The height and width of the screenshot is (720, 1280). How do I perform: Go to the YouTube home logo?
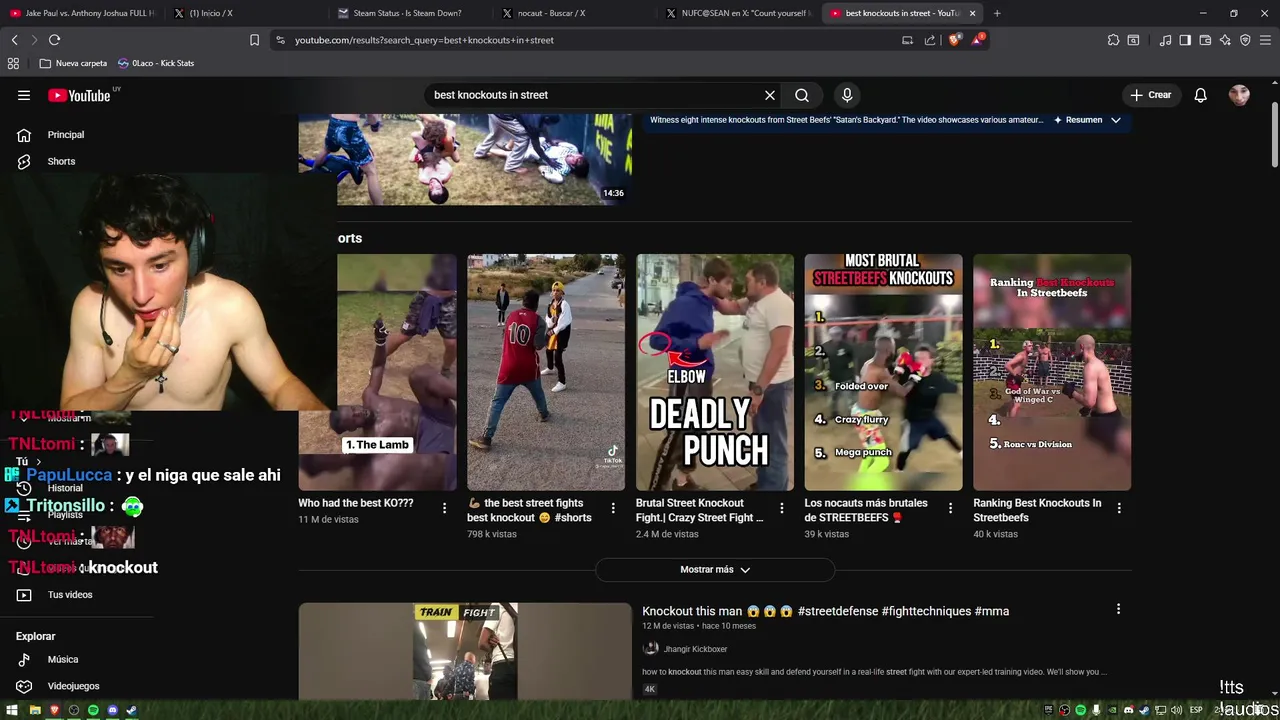(79, 96)
